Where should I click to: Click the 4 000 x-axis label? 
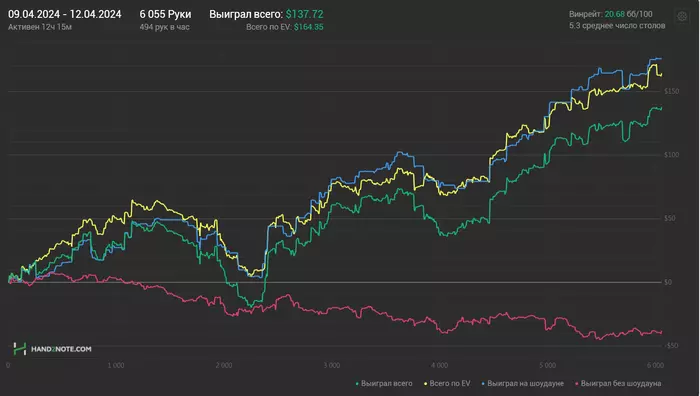pos(439,365)
